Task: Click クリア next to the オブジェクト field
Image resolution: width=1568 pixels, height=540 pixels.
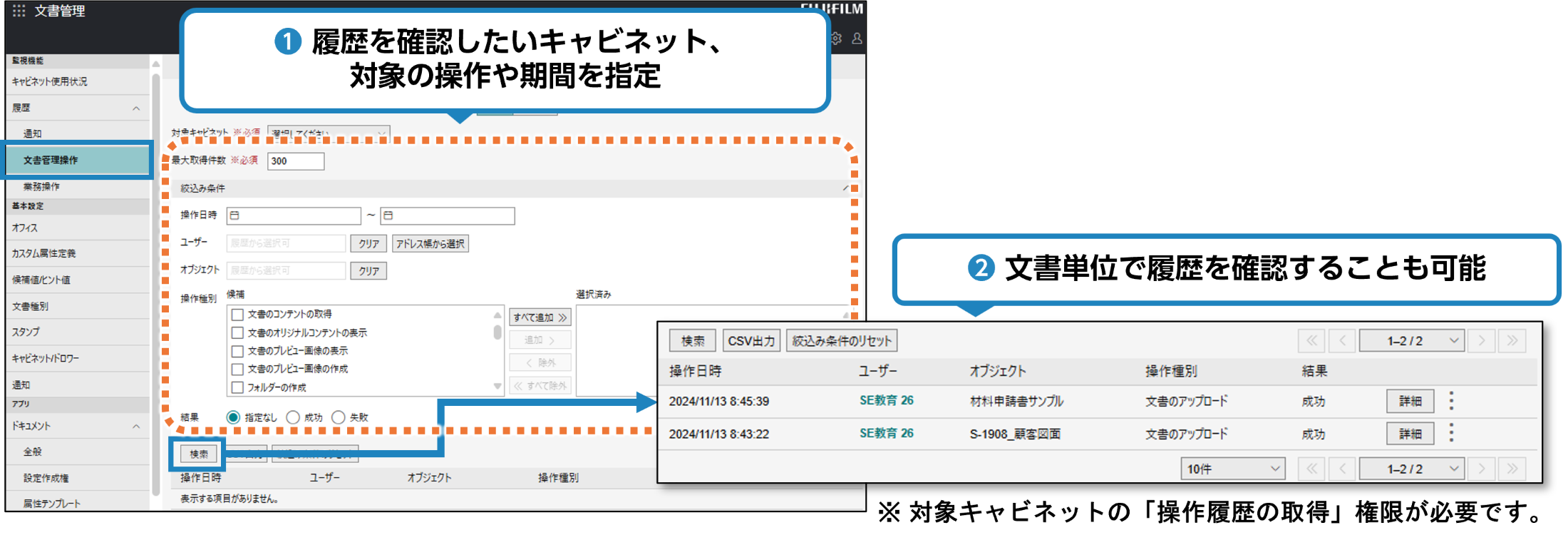Action: (x=368, y=270)
